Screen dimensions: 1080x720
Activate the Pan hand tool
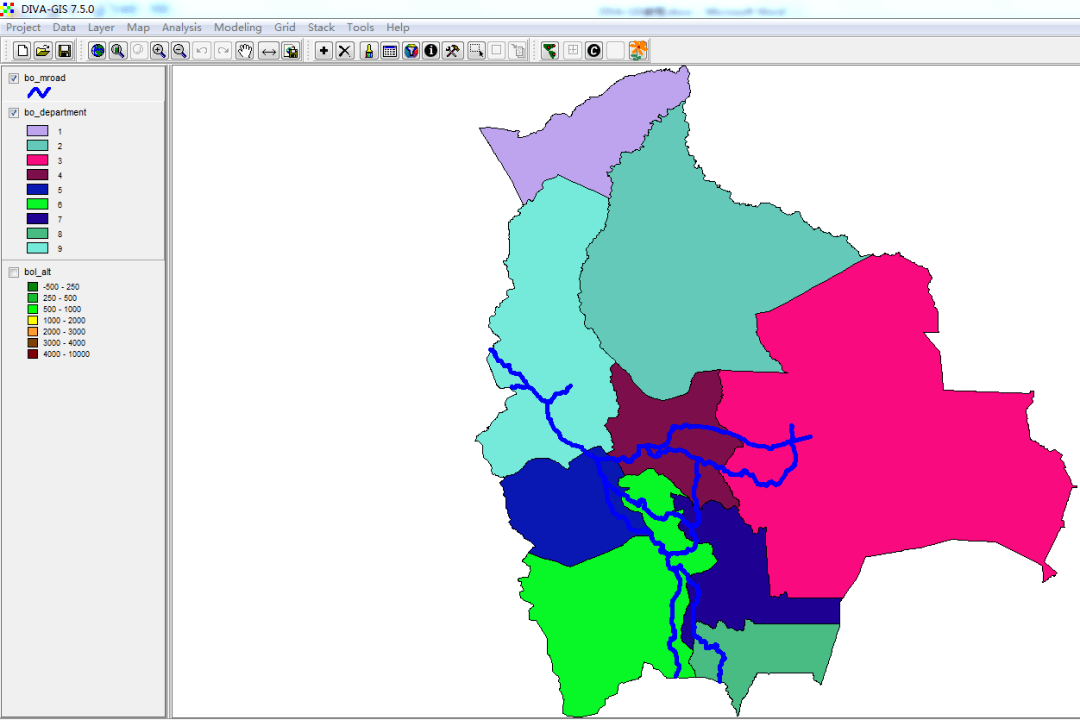click(245, 51)
